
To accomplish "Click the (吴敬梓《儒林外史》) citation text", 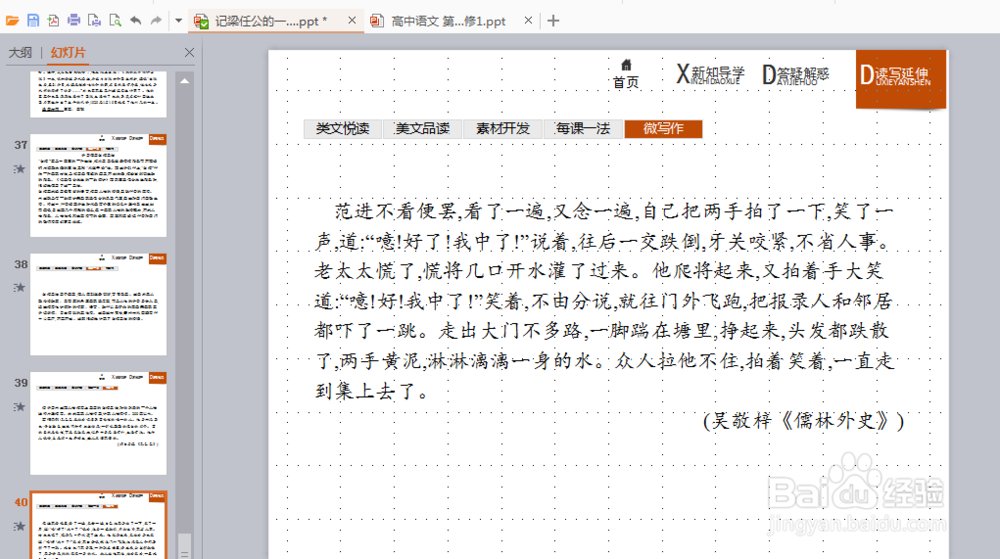I will click(804, 421).
